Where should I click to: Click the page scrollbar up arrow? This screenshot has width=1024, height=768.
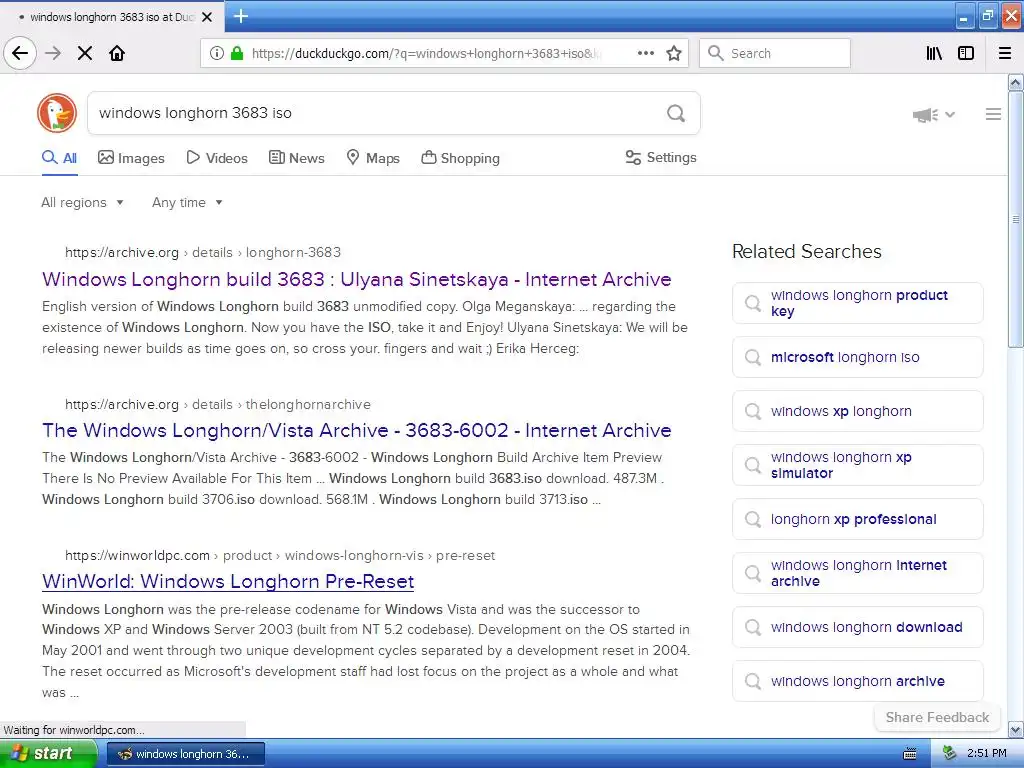click(1015, 82)
